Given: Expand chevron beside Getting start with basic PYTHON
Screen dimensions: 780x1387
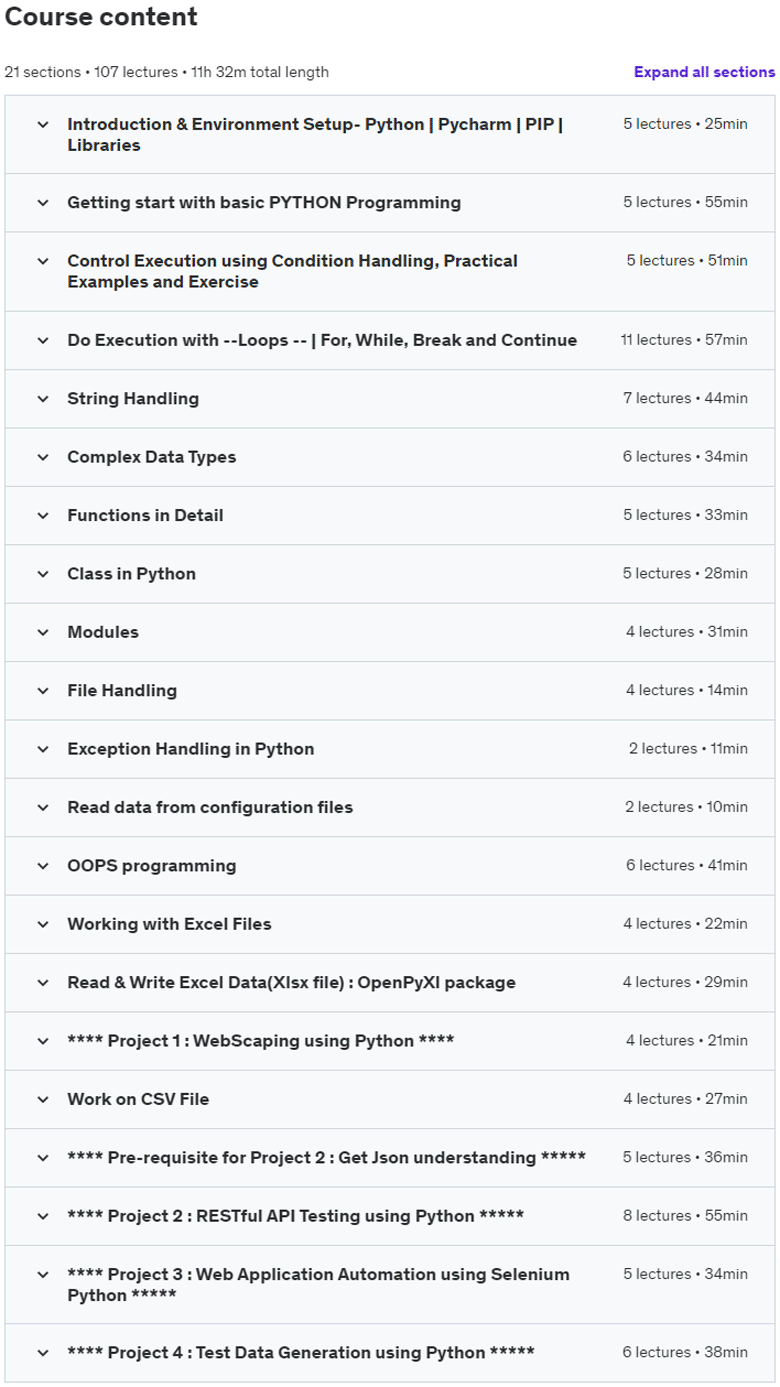Looking at the screenshot, I should coord(42,203).
